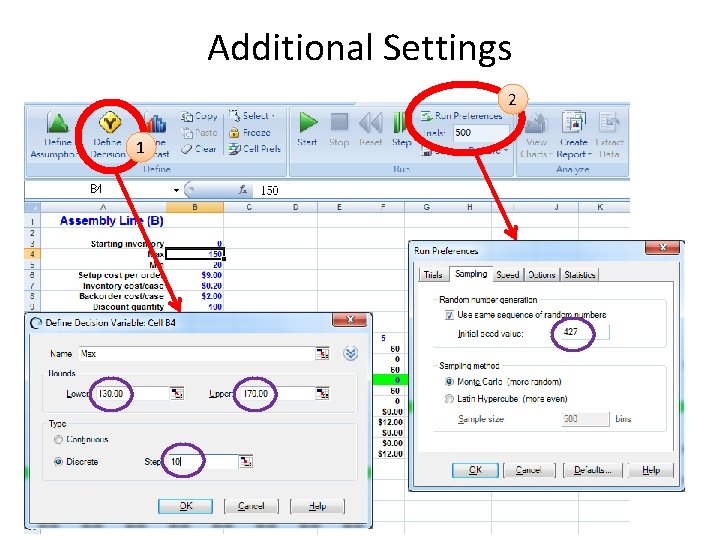Click Cancel in Run Preferences dialog
720x540 pixels.
coord(529,470)
